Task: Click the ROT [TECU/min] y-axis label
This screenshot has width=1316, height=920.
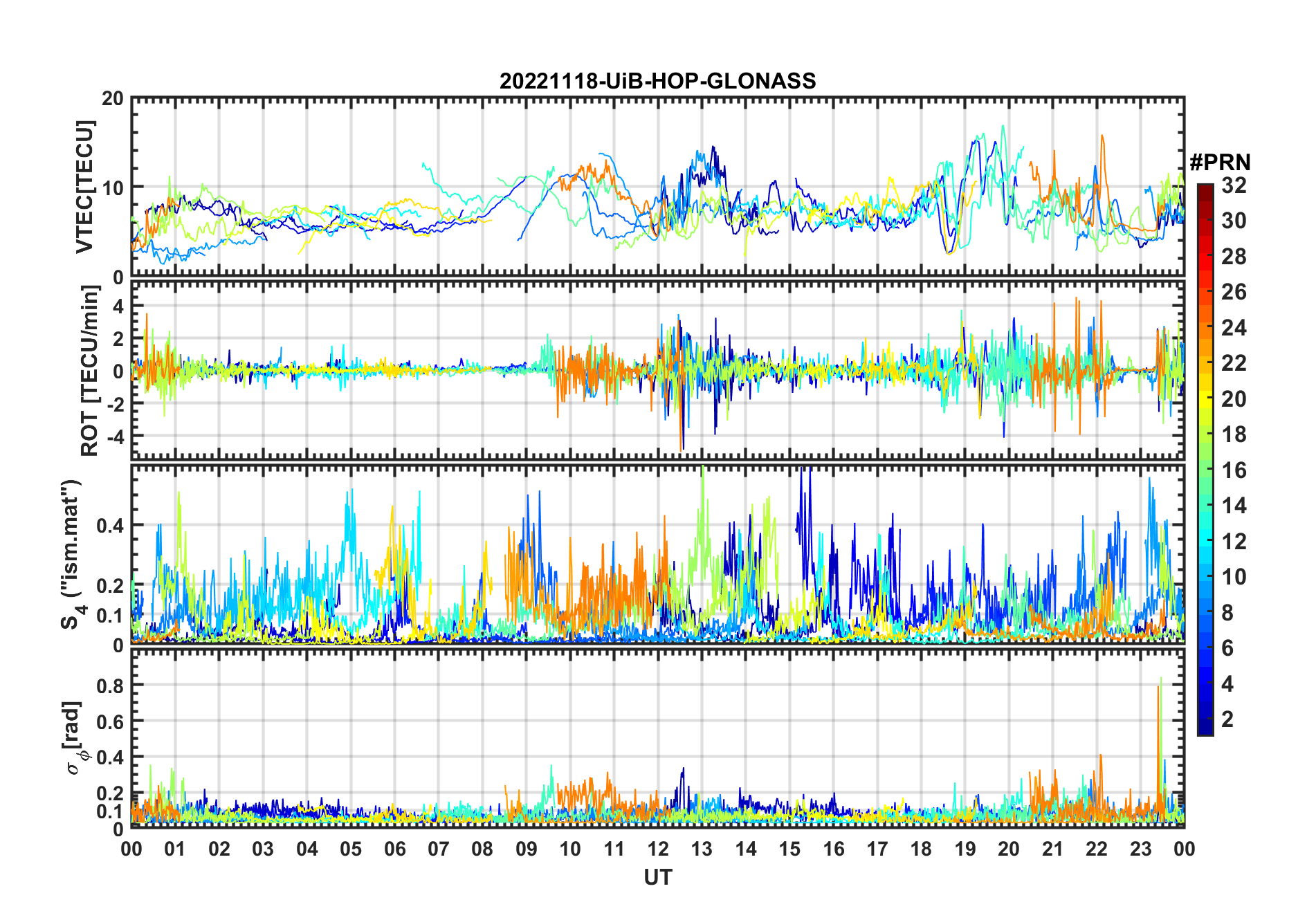Action: [90, 371]
